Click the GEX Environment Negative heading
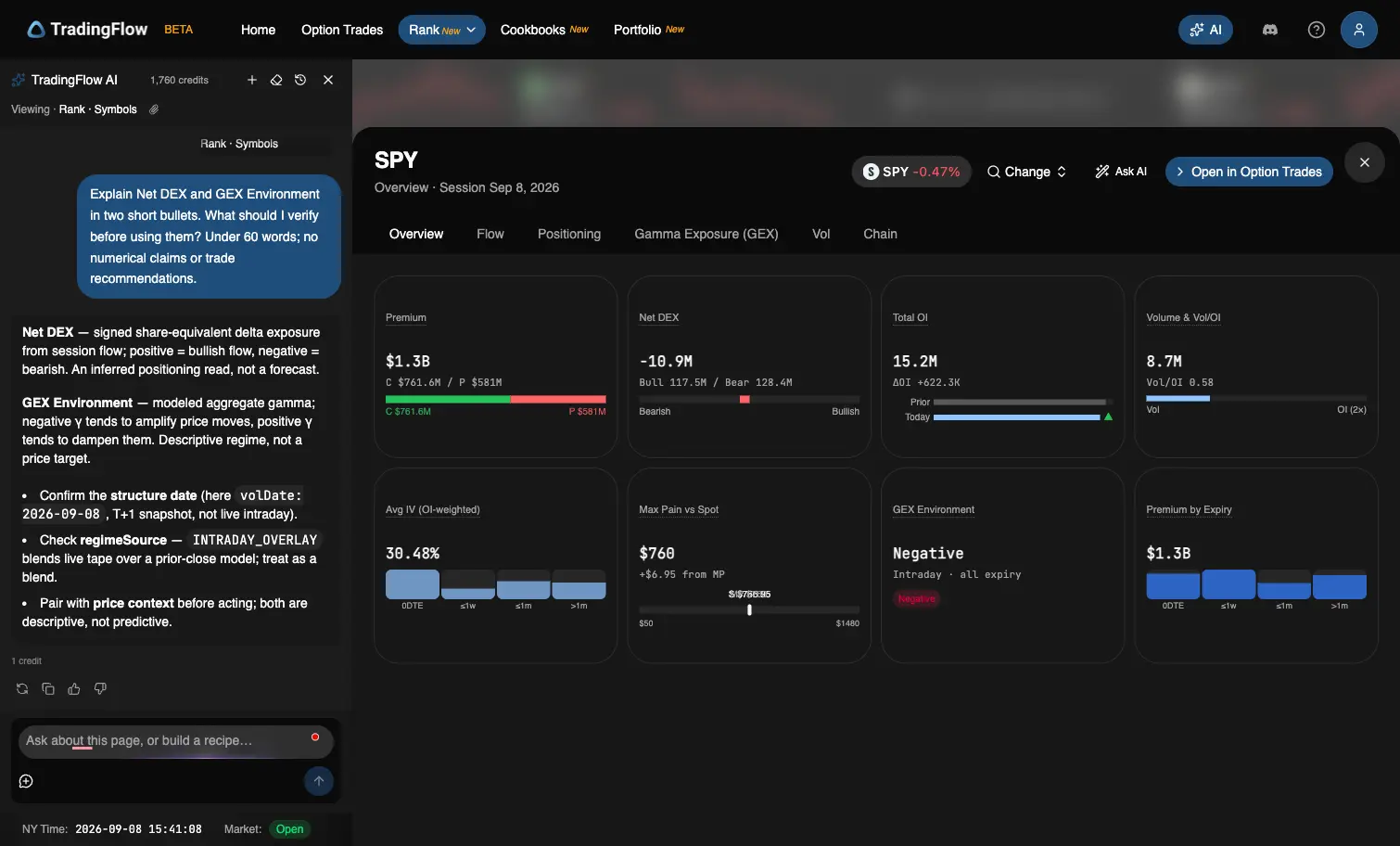The width and height of the screenshot is (1400, 846). (x=928, y=553)
